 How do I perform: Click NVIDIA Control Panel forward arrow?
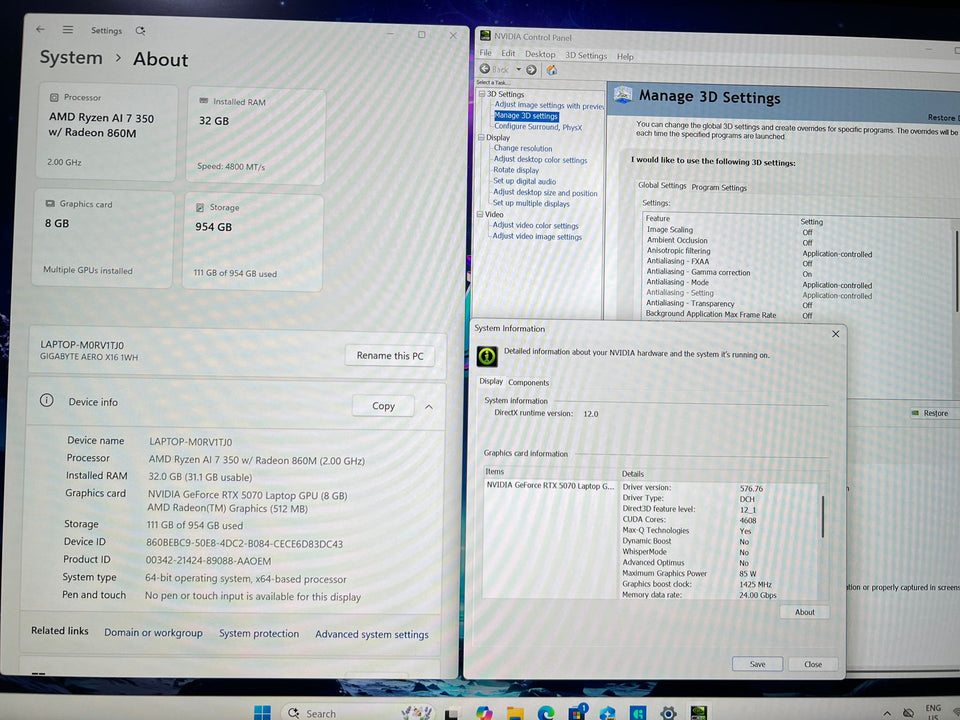tap(531, 70)
